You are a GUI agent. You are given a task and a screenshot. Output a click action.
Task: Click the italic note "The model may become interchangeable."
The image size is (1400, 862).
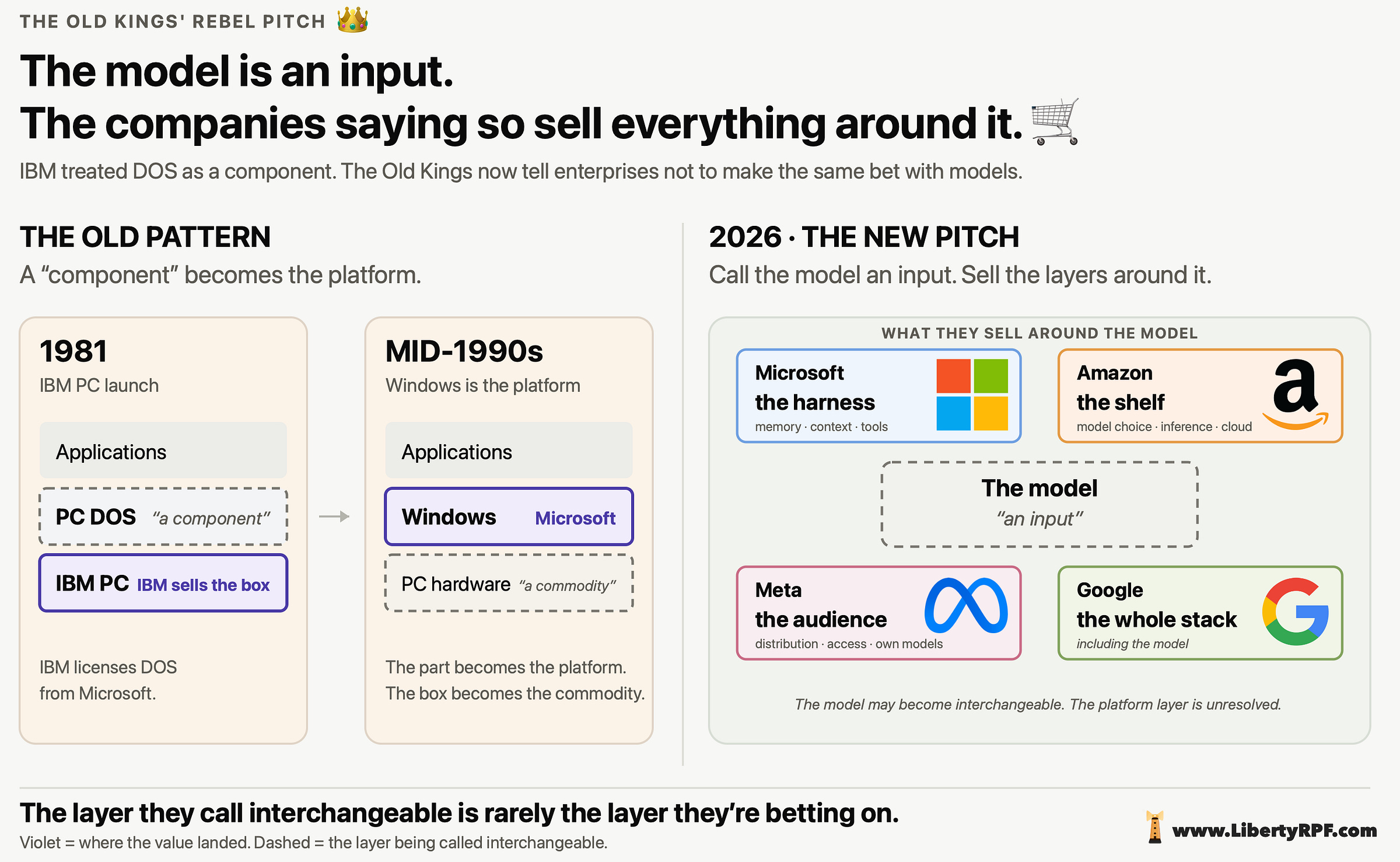pyautogui.click(x=930, y=705)
